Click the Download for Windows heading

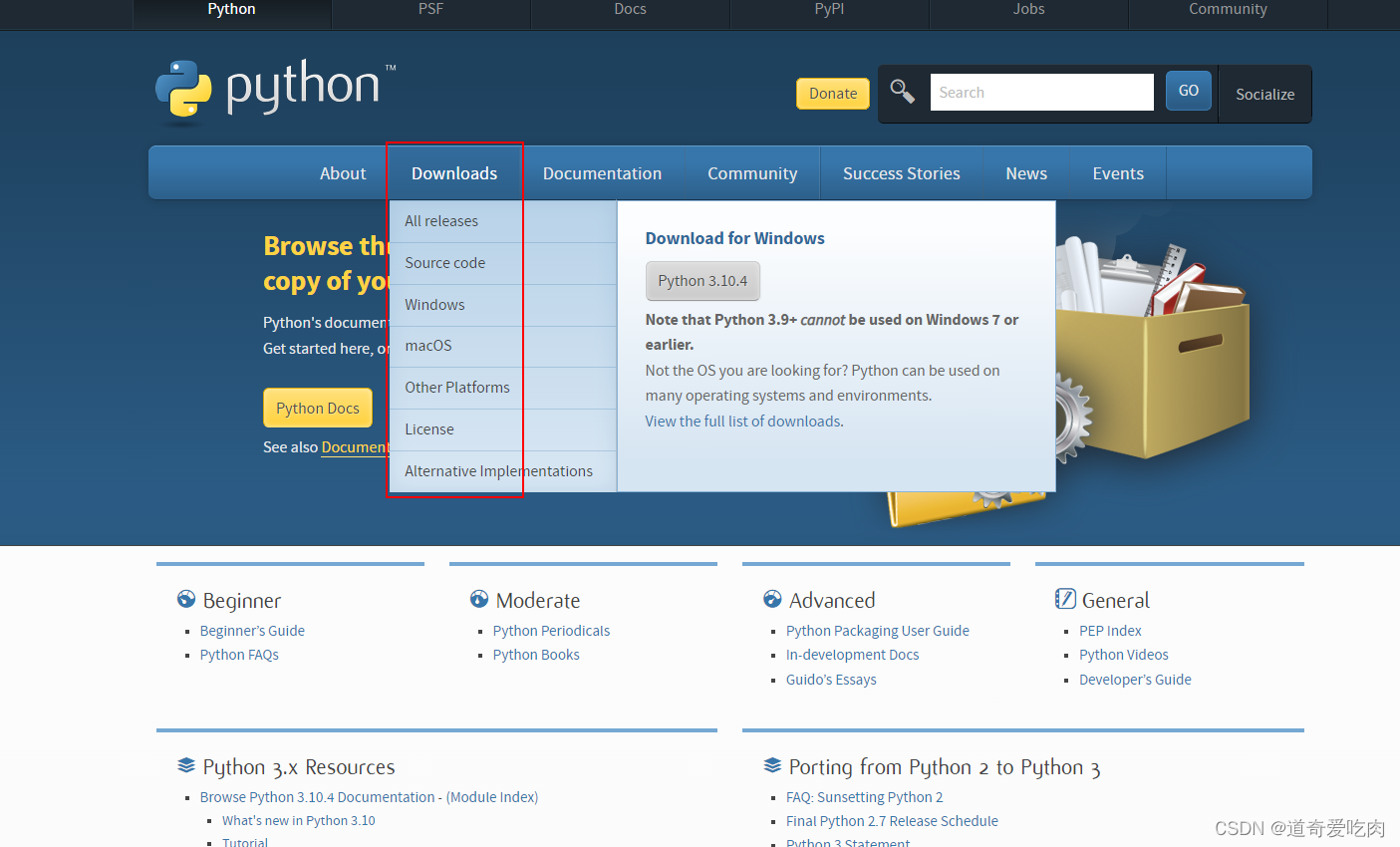click(735, 238)
